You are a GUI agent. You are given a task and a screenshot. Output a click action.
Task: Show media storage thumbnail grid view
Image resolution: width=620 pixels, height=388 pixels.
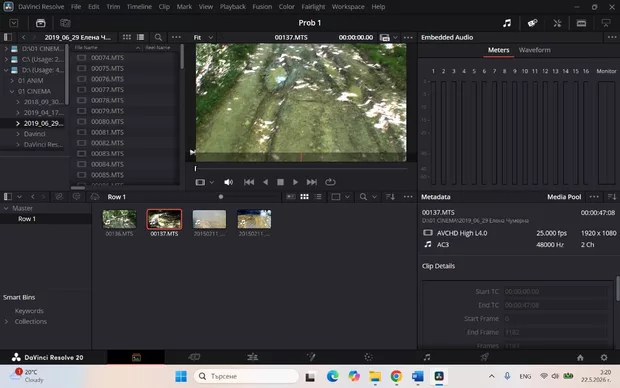point(127,37)
